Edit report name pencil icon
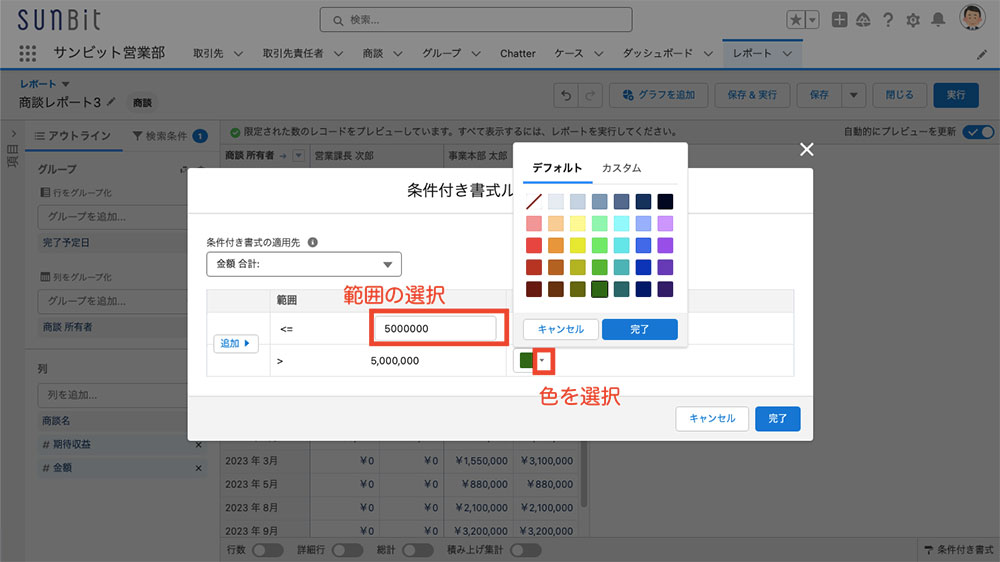The width and height of the screenshot is (1000, 562). click(x=111, y=101)
